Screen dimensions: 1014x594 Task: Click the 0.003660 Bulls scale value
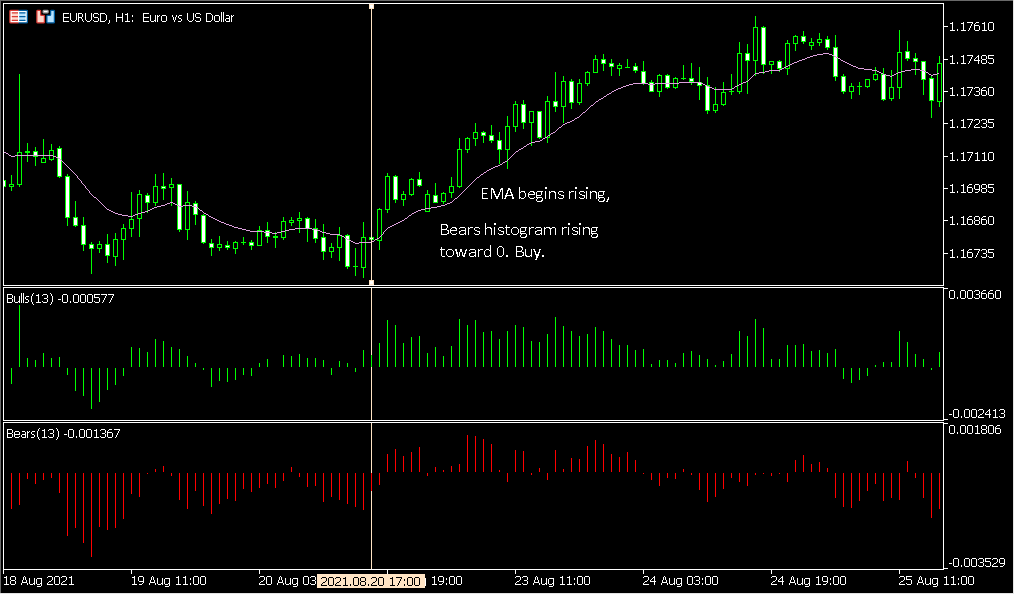(x=975, y=295)
